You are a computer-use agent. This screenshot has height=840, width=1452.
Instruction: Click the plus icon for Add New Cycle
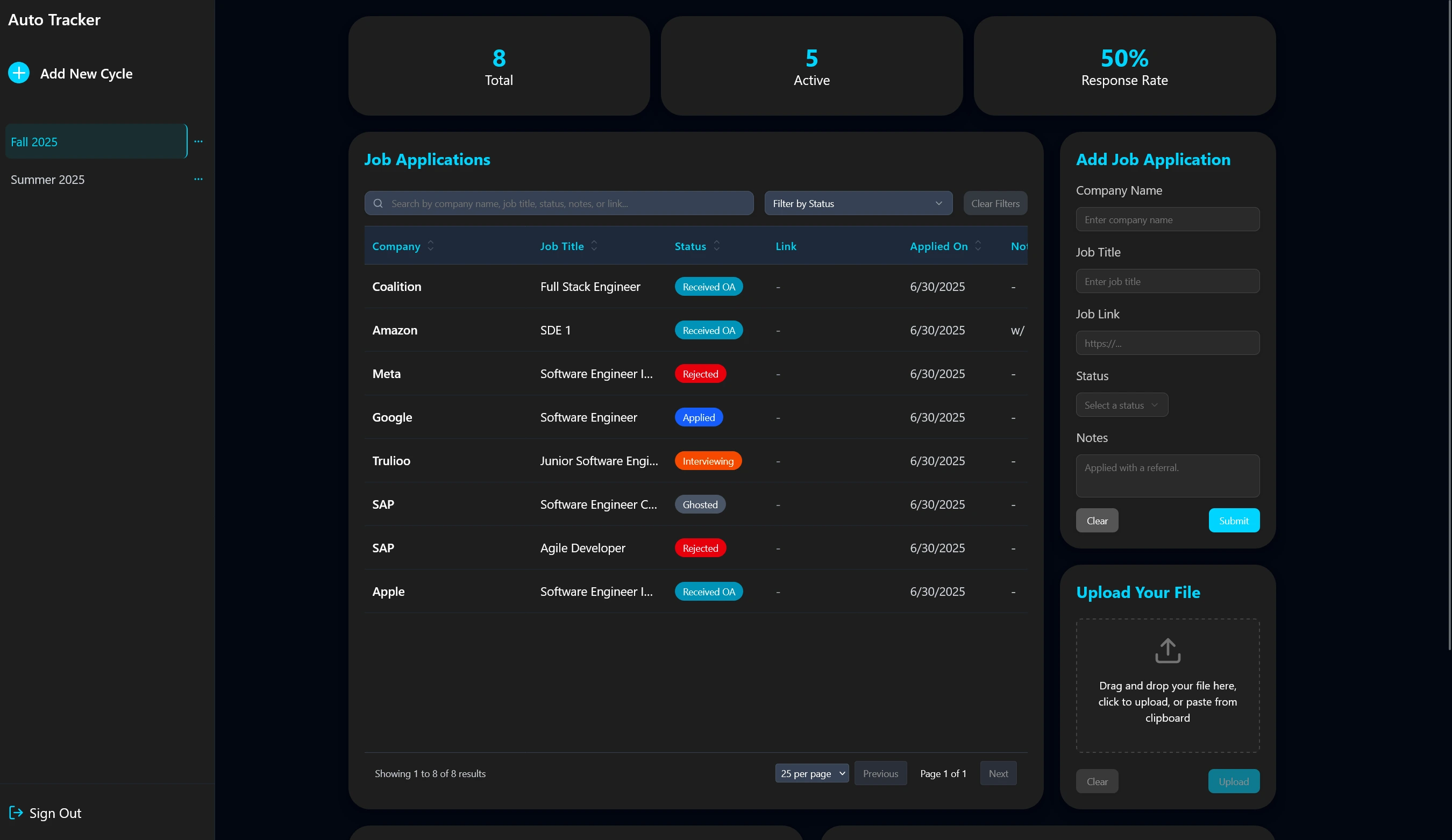tap(19, 73)
